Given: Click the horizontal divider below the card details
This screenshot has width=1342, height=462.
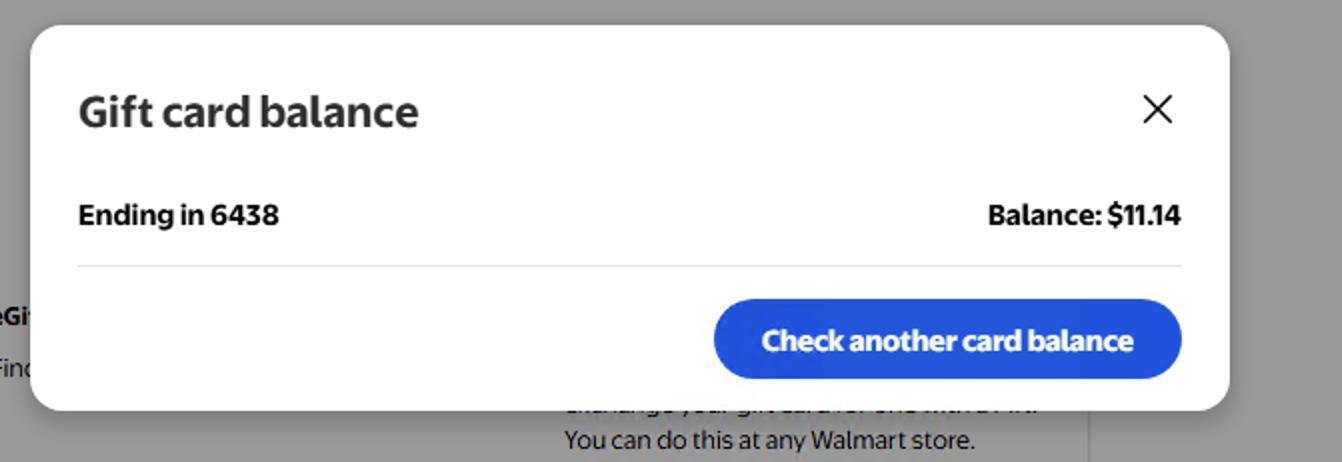Looking at the screenshot, I should click(x=629, y=266).
